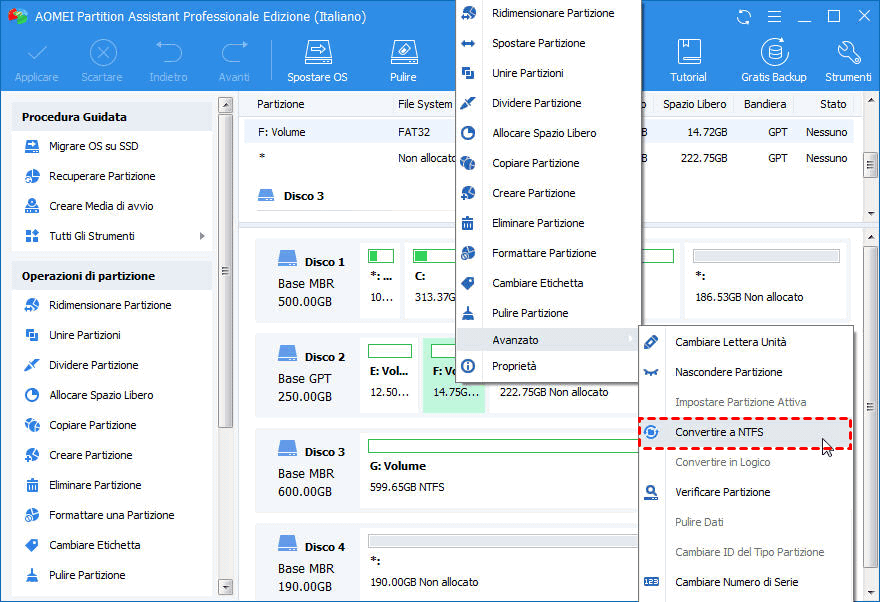Click Eliminare Partizione trash icon in sidebar
Image resolution: width=880 pixels, height=602 pixels.
[32, 485]
